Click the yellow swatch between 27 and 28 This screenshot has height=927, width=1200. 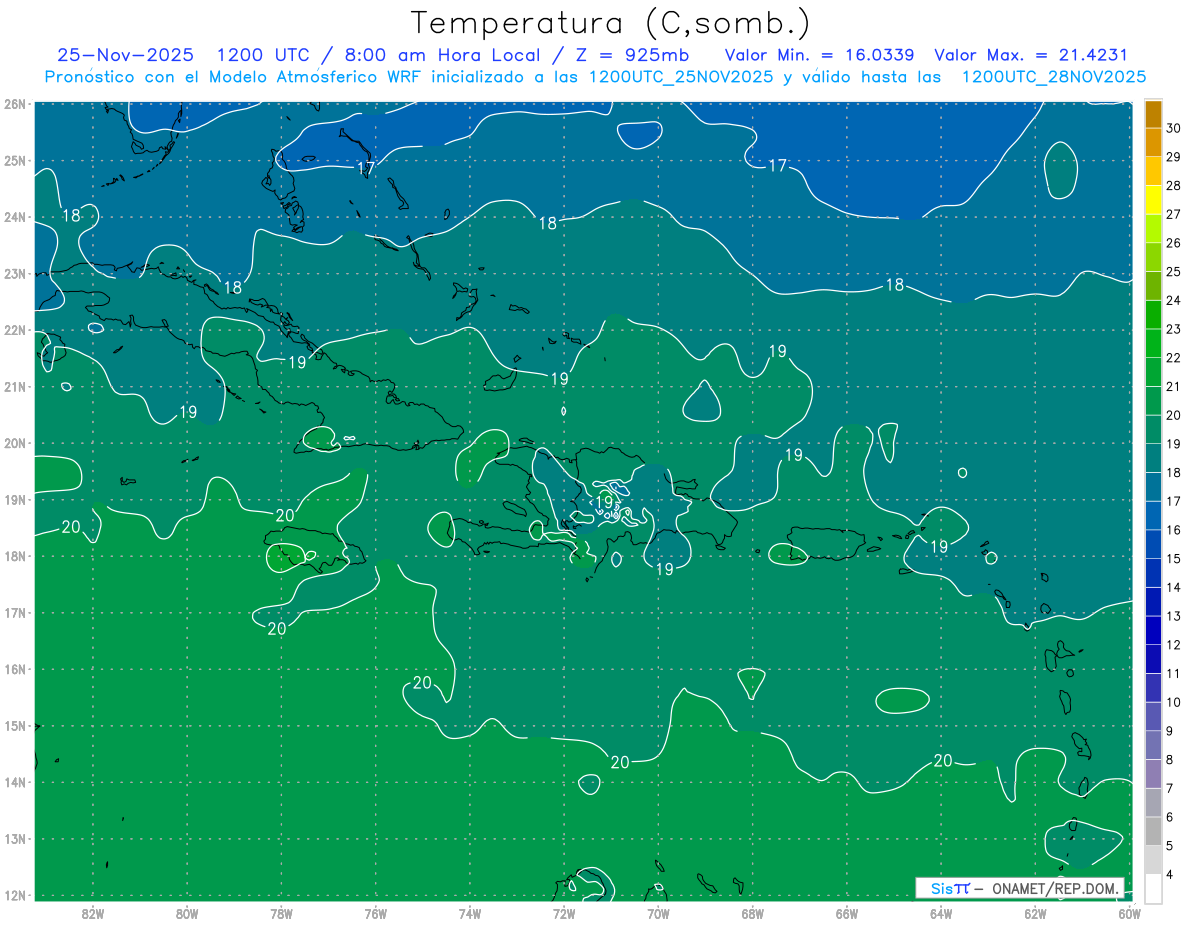tap(1153, 200)
